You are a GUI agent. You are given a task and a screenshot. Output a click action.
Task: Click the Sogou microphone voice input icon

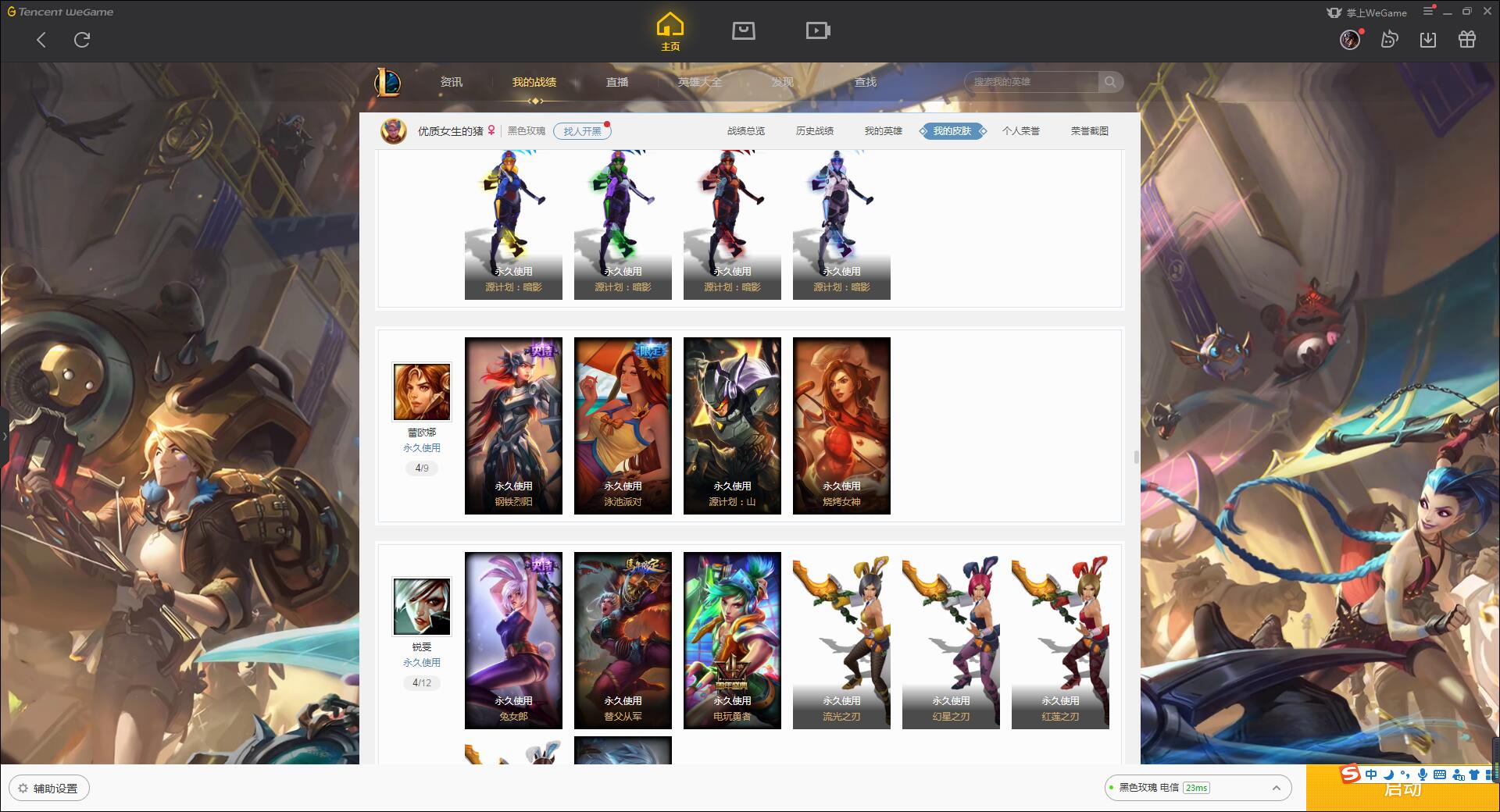1423,775
